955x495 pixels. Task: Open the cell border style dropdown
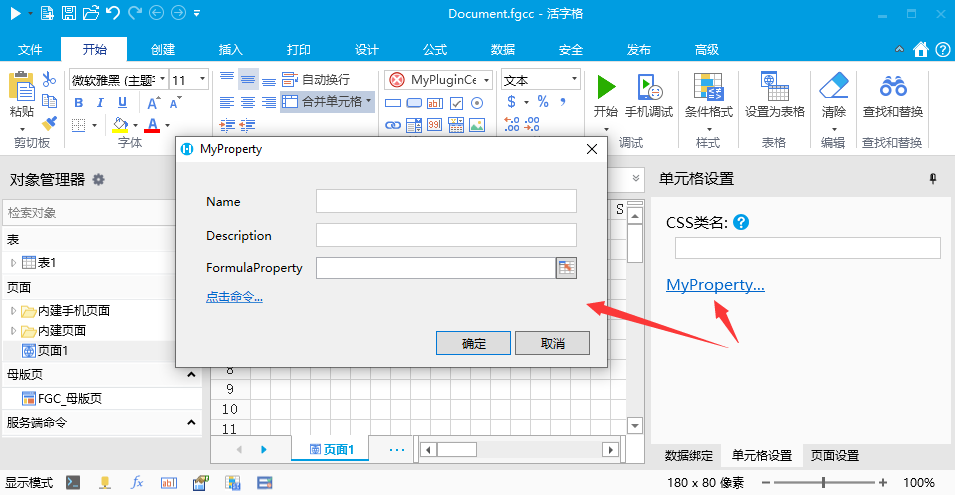pyautogui.click(x=94, y=125)
